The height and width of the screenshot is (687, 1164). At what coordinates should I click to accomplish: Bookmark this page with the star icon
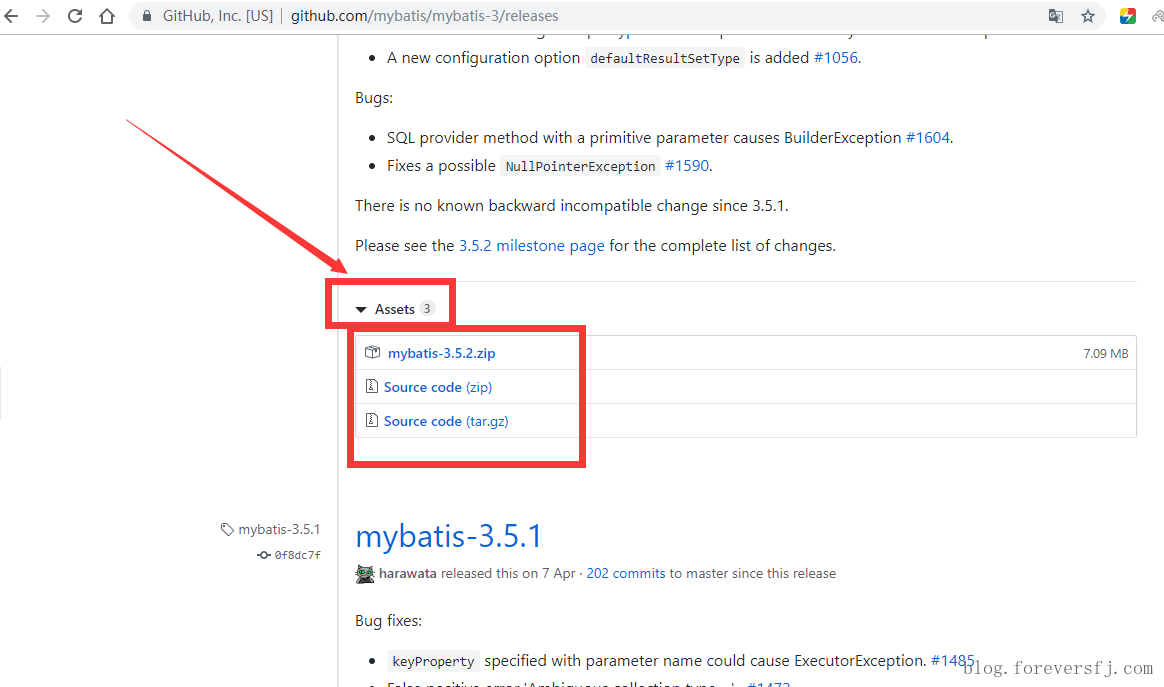[x=1088, y=16]
